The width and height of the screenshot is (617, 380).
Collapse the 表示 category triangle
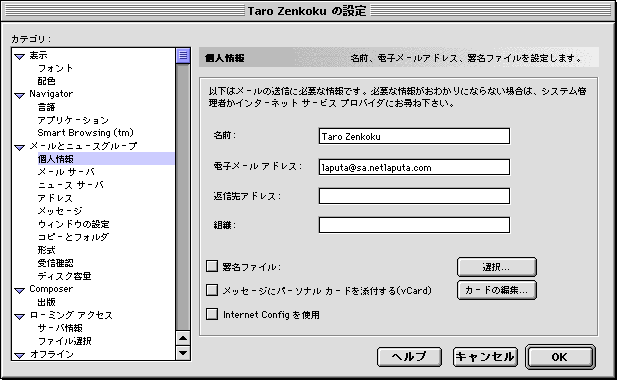[x=19, y=56]
